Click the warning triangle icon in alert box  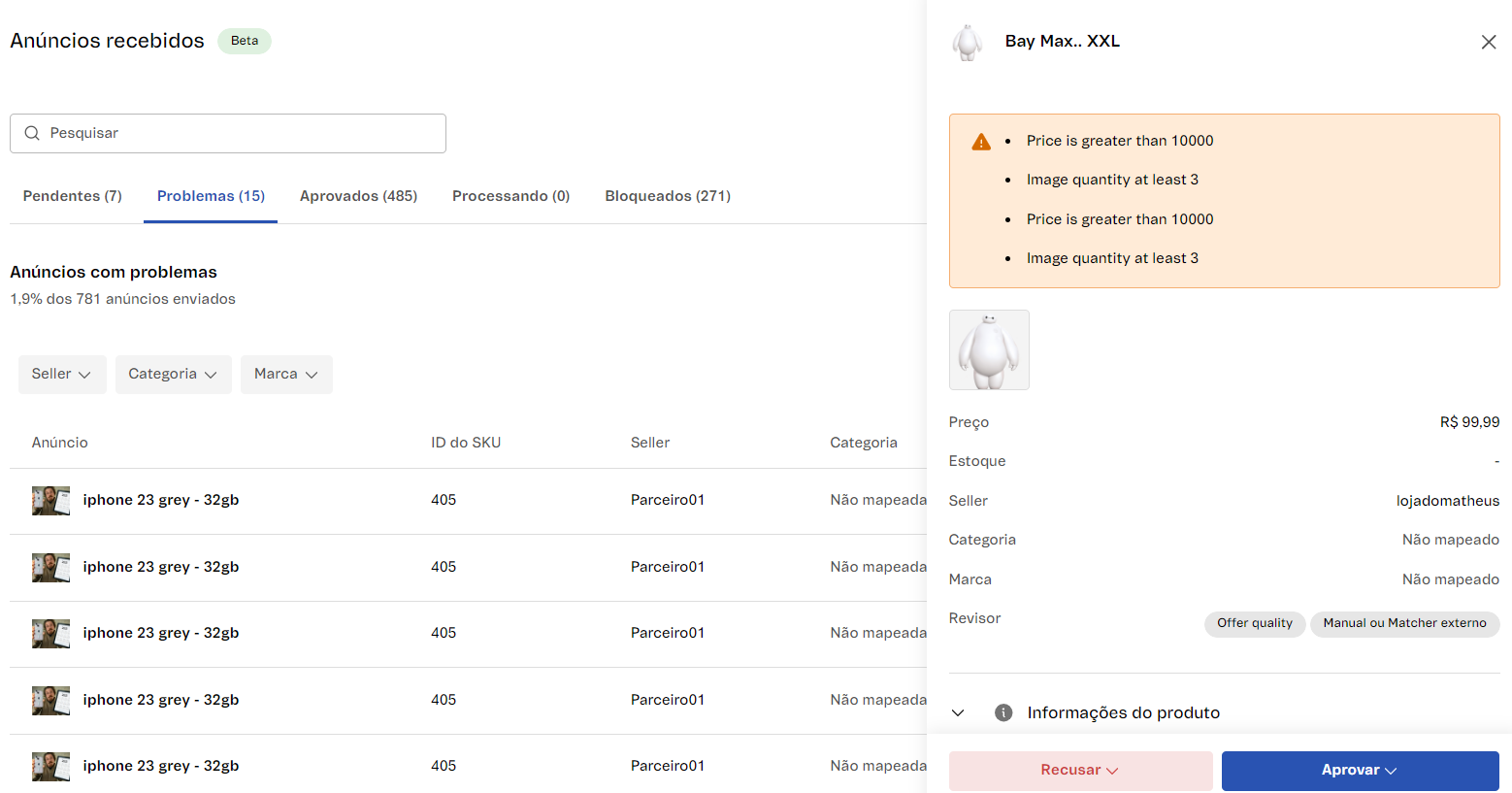coord(981,140)
